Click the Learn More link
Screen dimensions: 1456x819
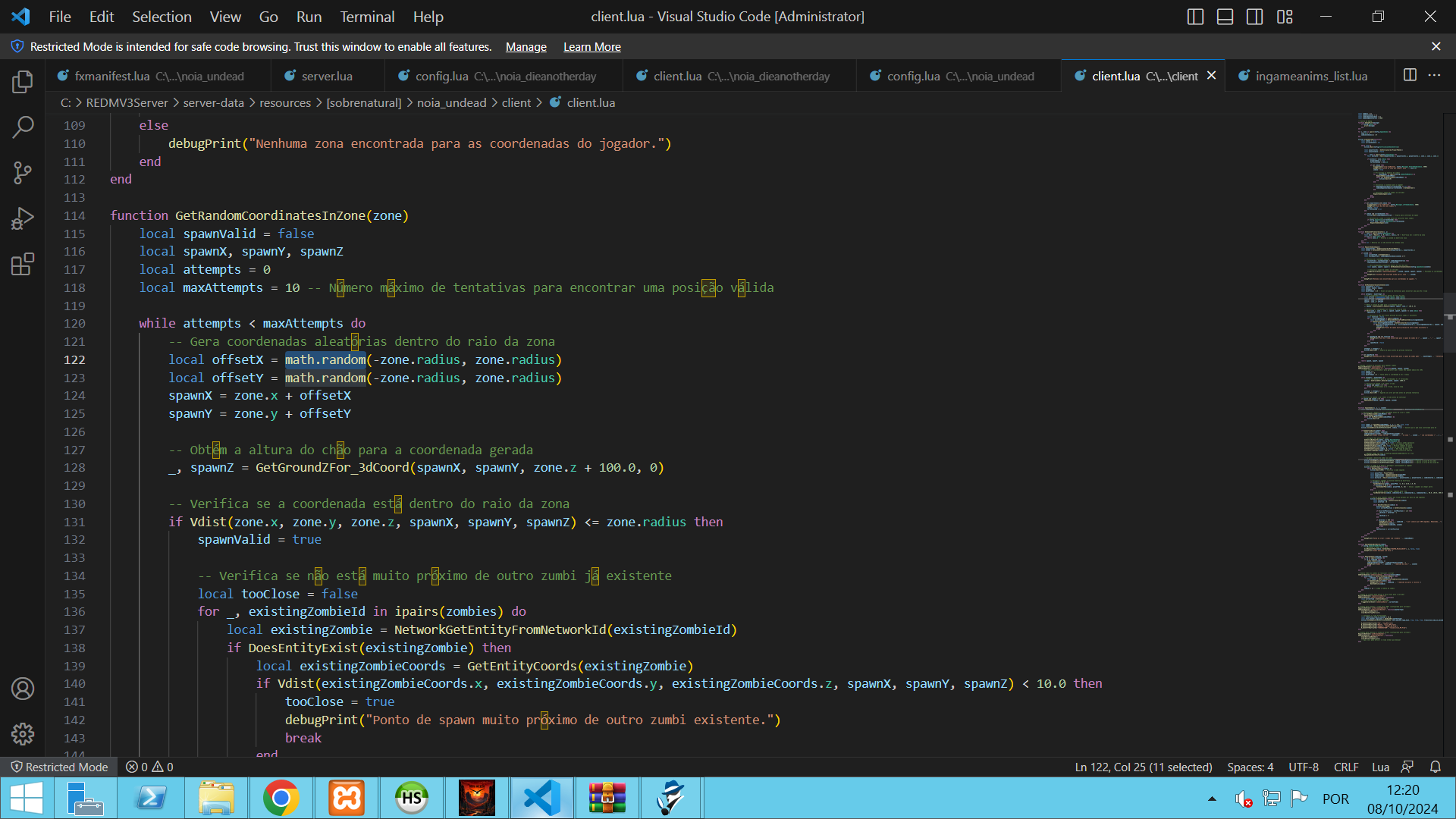pyautogui.click(x=591, y=47)
